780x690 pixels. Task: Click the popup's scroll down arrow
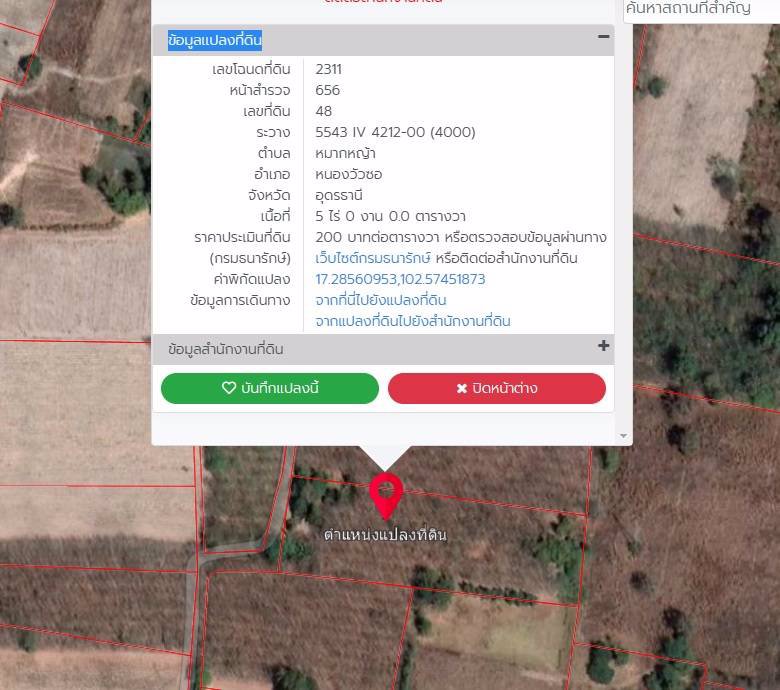[625, 436]
